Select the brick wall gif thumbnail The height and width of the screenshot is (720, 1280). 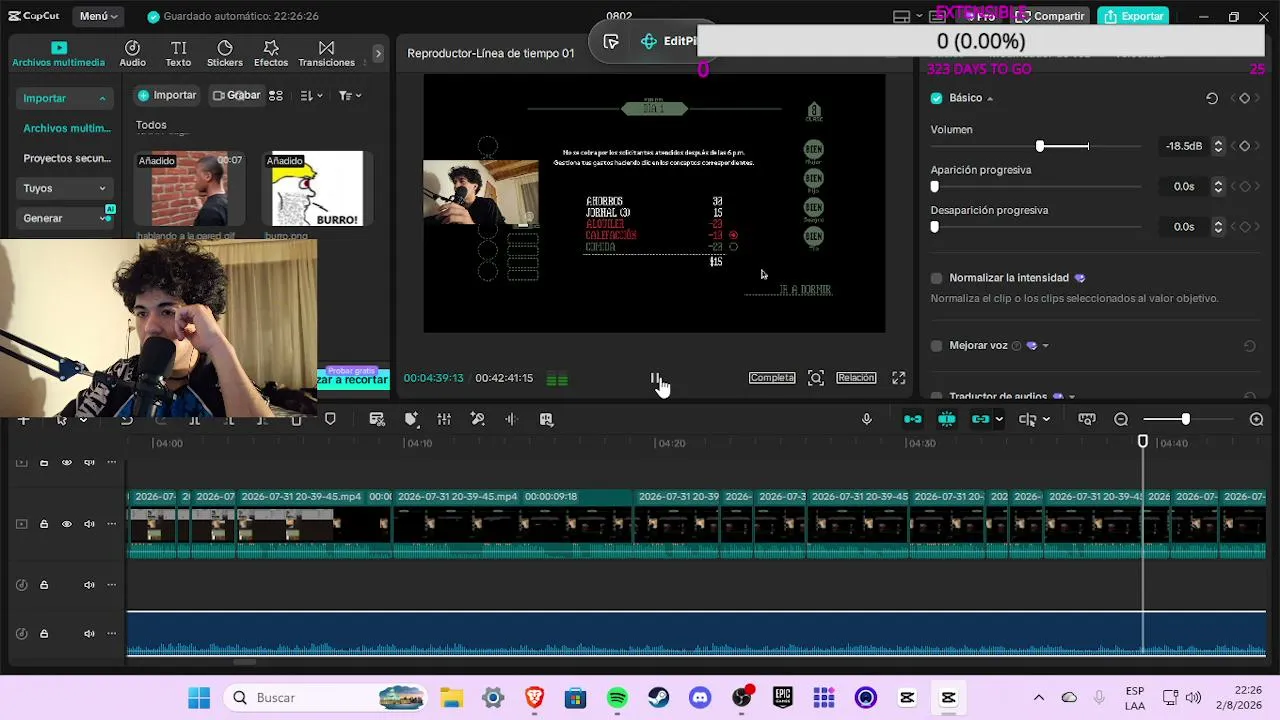point(190,189)
